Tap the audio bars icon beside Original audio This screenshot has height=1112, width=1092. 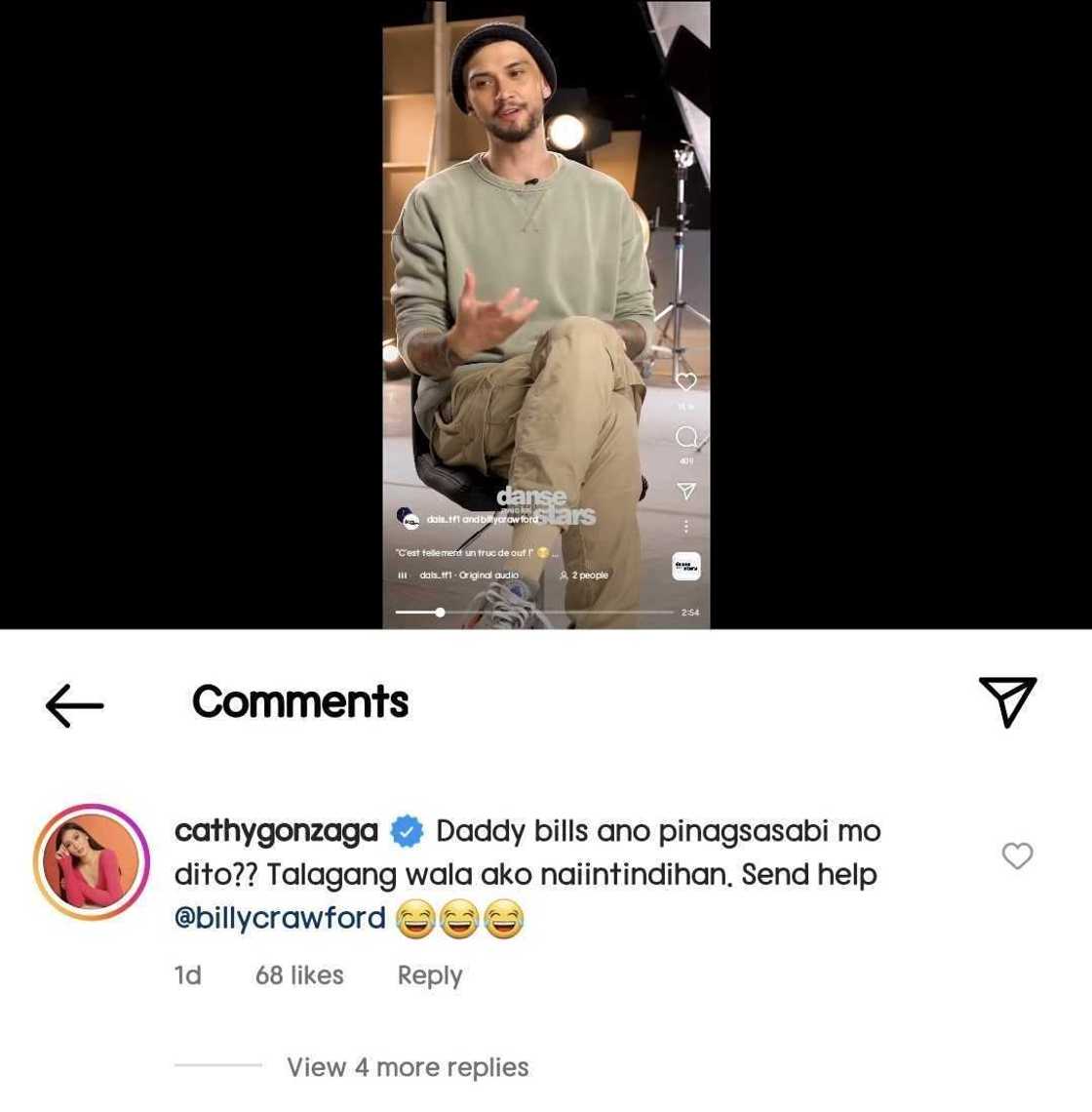403,575
